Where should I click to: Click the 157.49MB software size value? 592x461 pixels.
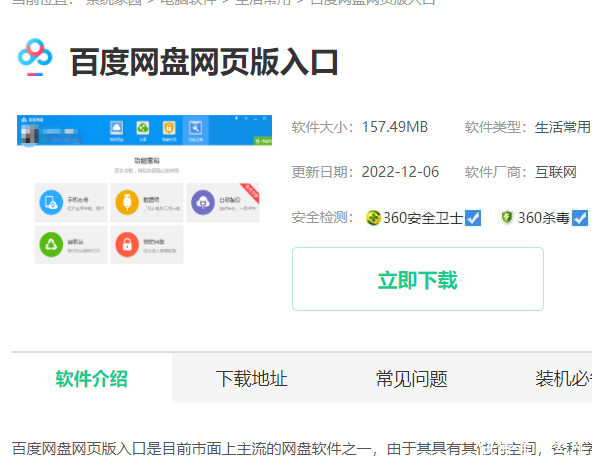(x=395, y=127)
